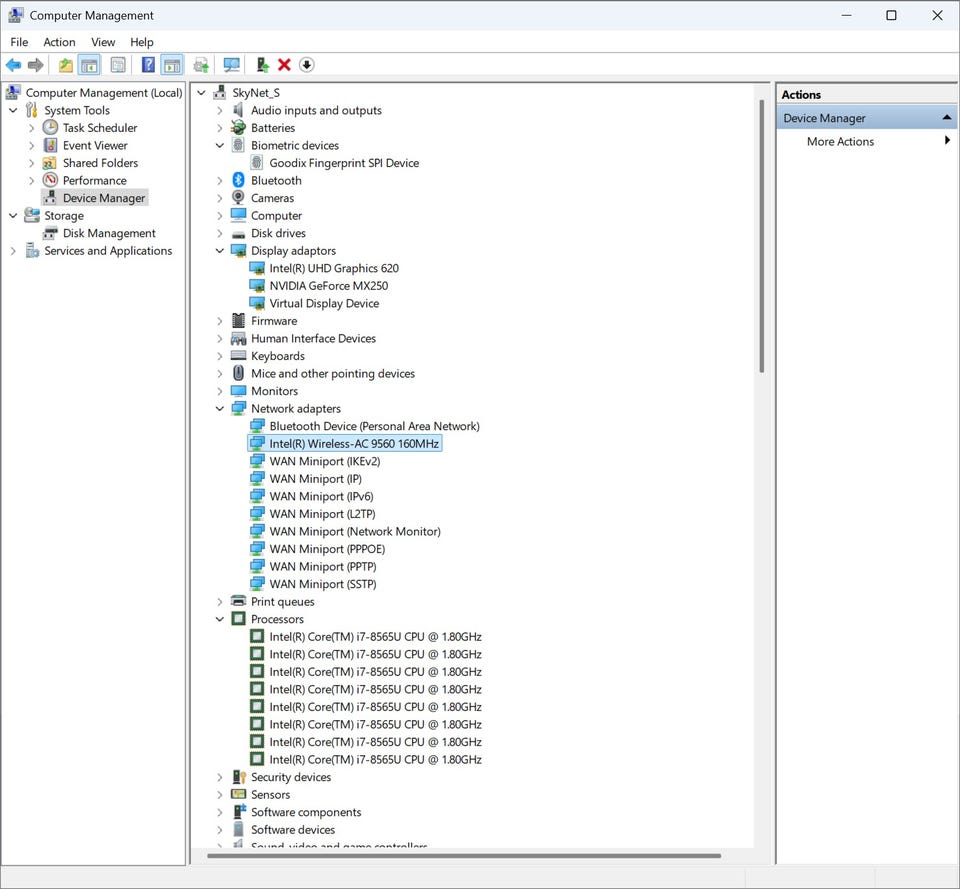
Task: Select Disk Management in the console tree
Action: click(109, 233)
